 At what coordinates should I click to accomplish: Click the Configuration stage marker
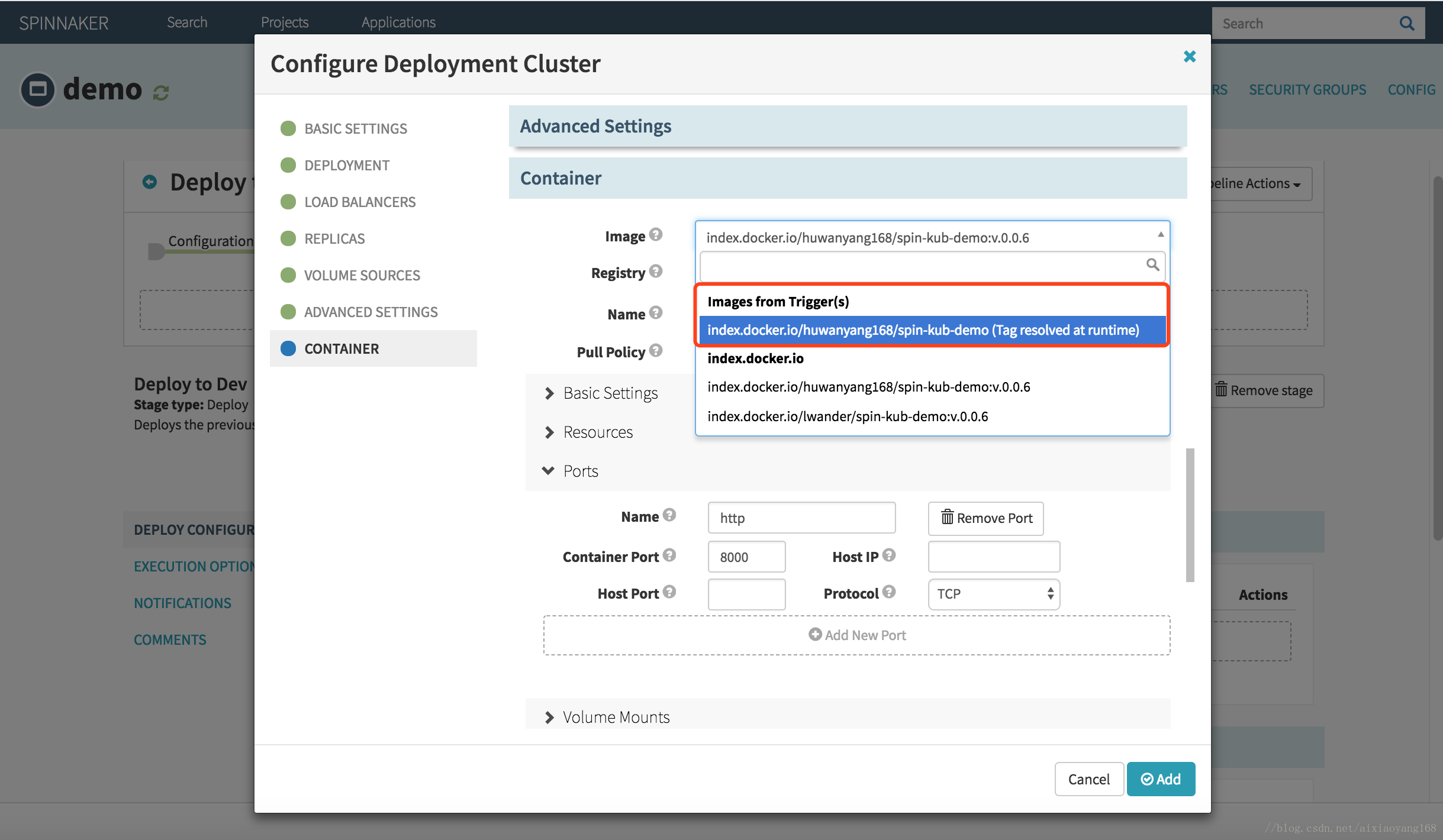click(156, 251)
